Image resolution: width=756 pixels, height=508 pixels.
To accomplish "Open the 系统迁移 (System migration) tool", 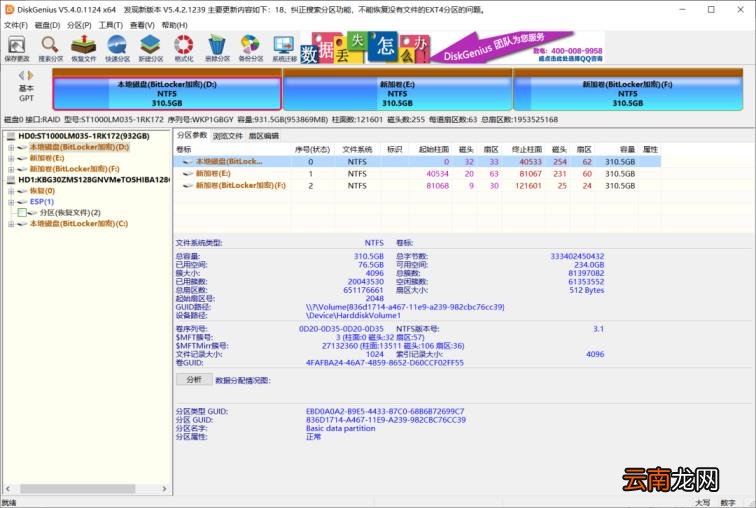I will [x=284, y=48].
